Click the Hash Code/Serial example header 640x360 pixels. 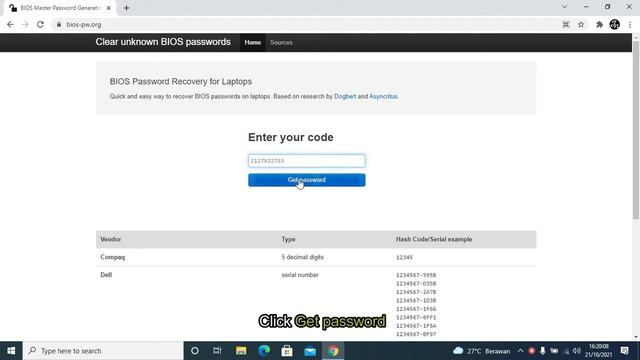click(434, 239)
